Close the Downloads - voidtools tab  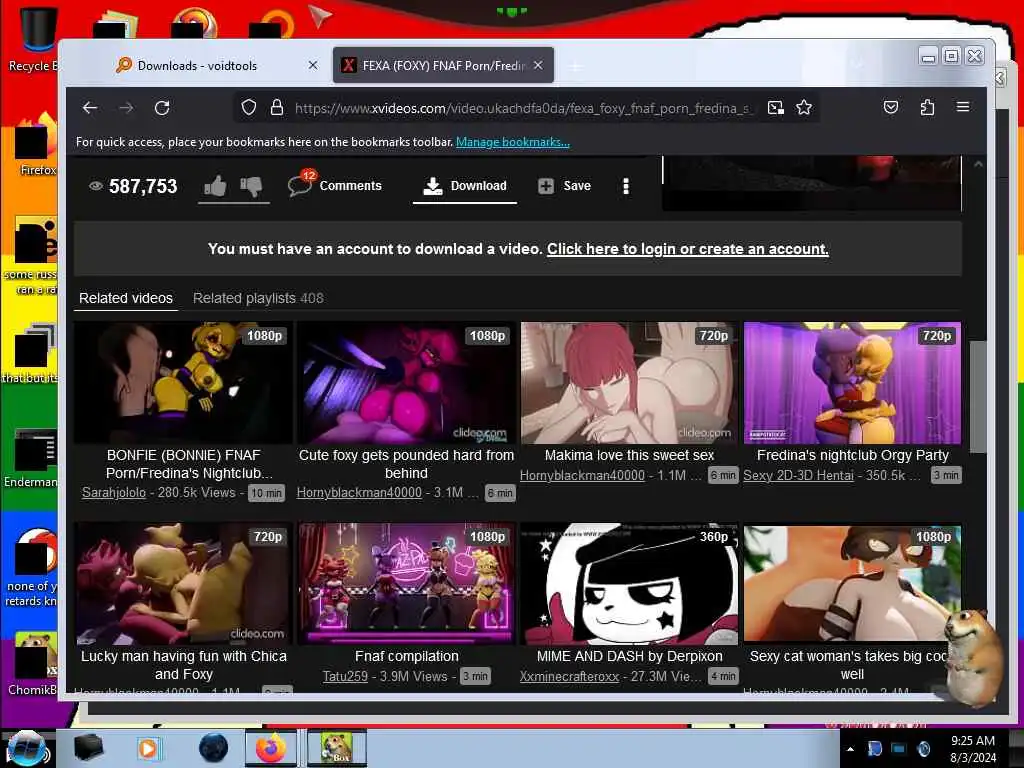tap(313, 65)
